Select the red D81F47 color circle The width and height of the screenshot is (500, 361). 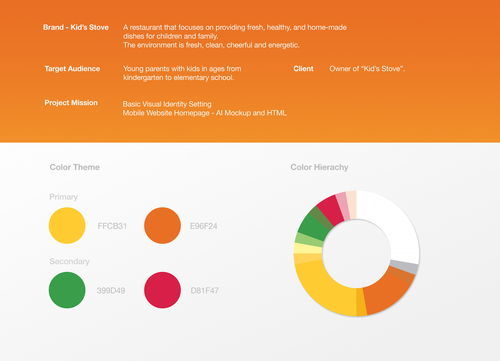[x=162, y=290]
